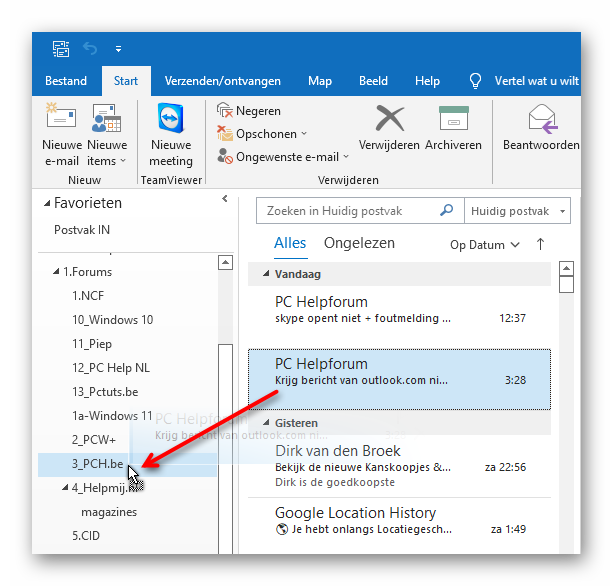Start a TeamViewer Nieuwe meeting
Image resolution: width=613 pixels, height=586 pixels.
click(x=171, y=120)
